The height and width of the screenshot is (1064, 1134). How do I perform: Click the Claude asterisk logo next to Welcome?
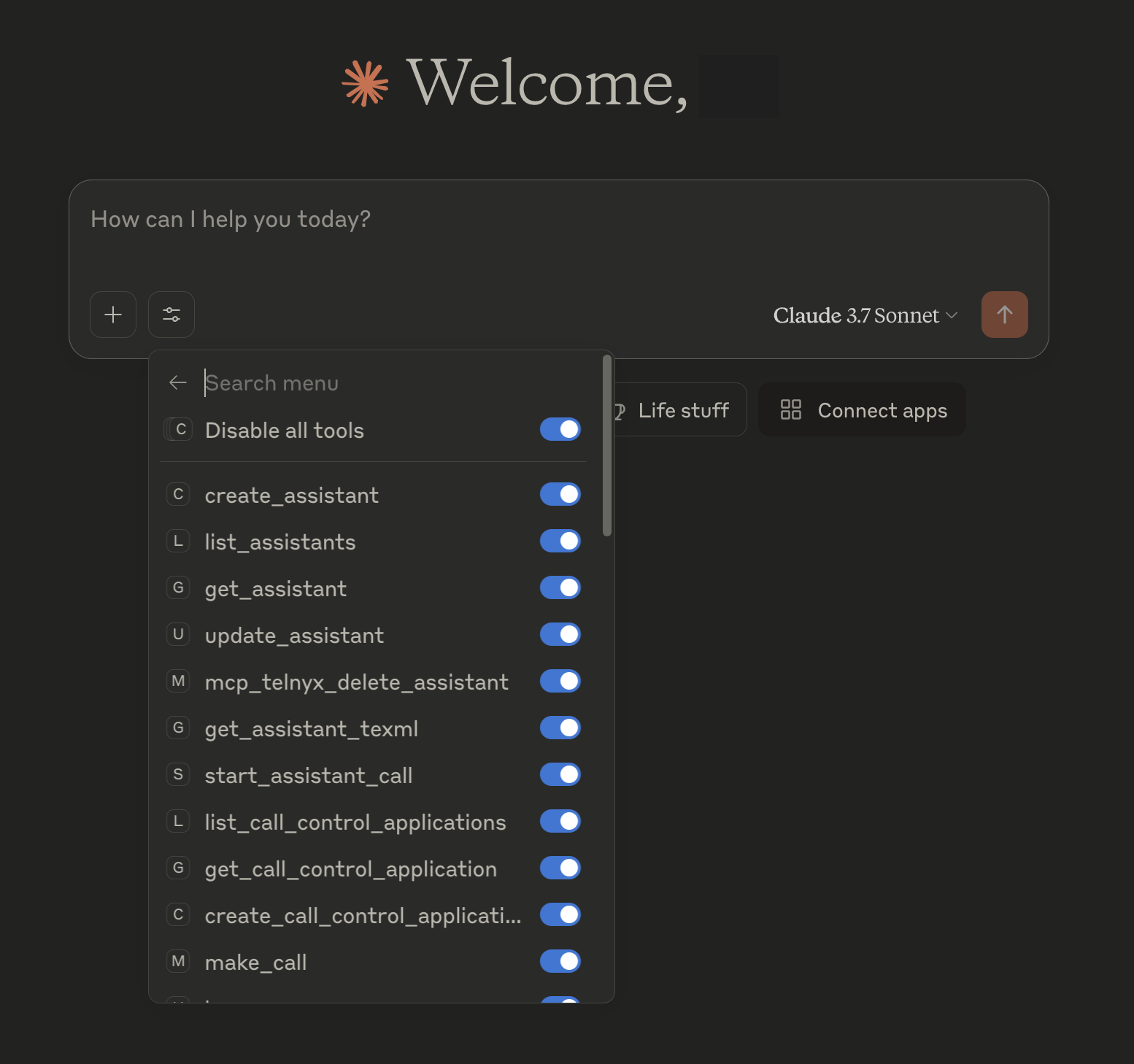(x=366, y=83)
